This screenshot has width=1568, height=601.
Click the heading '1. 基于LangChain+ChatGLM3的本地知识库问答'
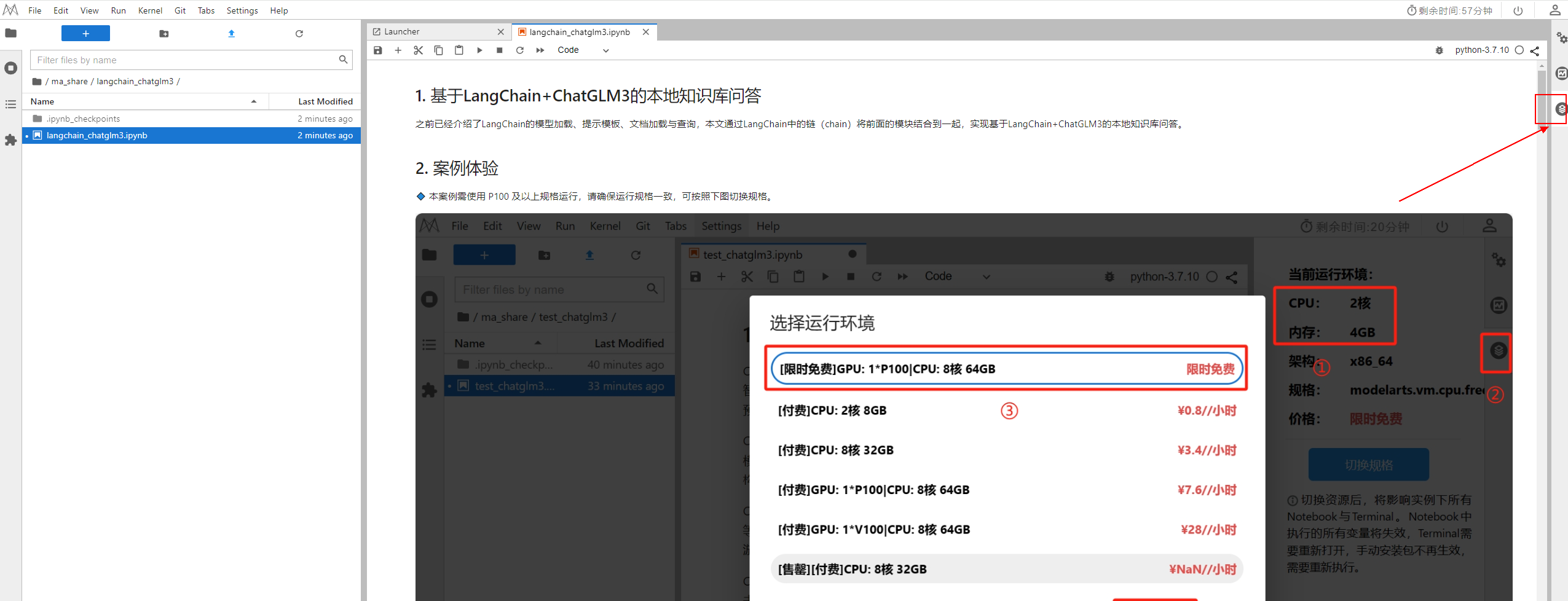pyautogui.click(x=588, y=96)
